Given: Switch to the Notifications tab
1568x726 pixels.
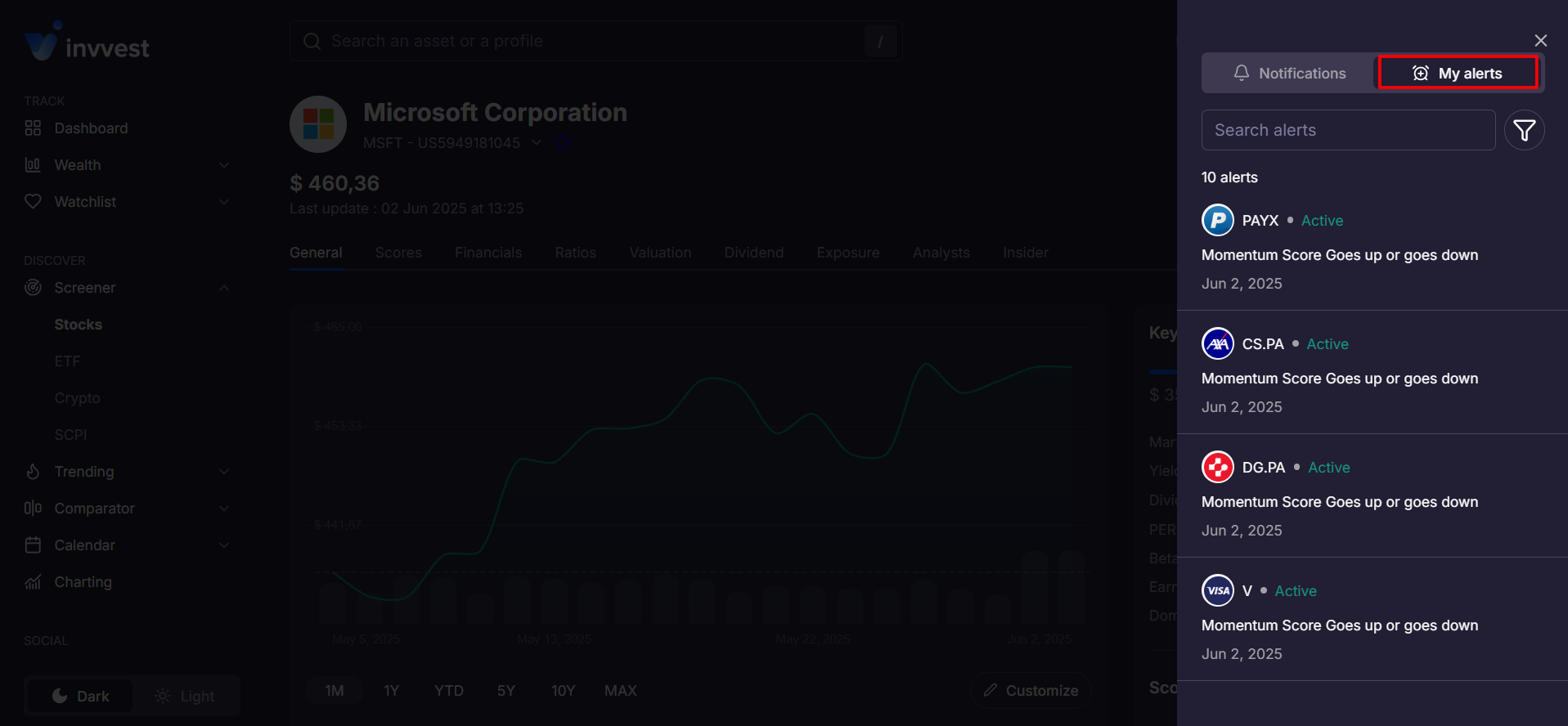Looking at the screenshot, I should (1289, 74).
